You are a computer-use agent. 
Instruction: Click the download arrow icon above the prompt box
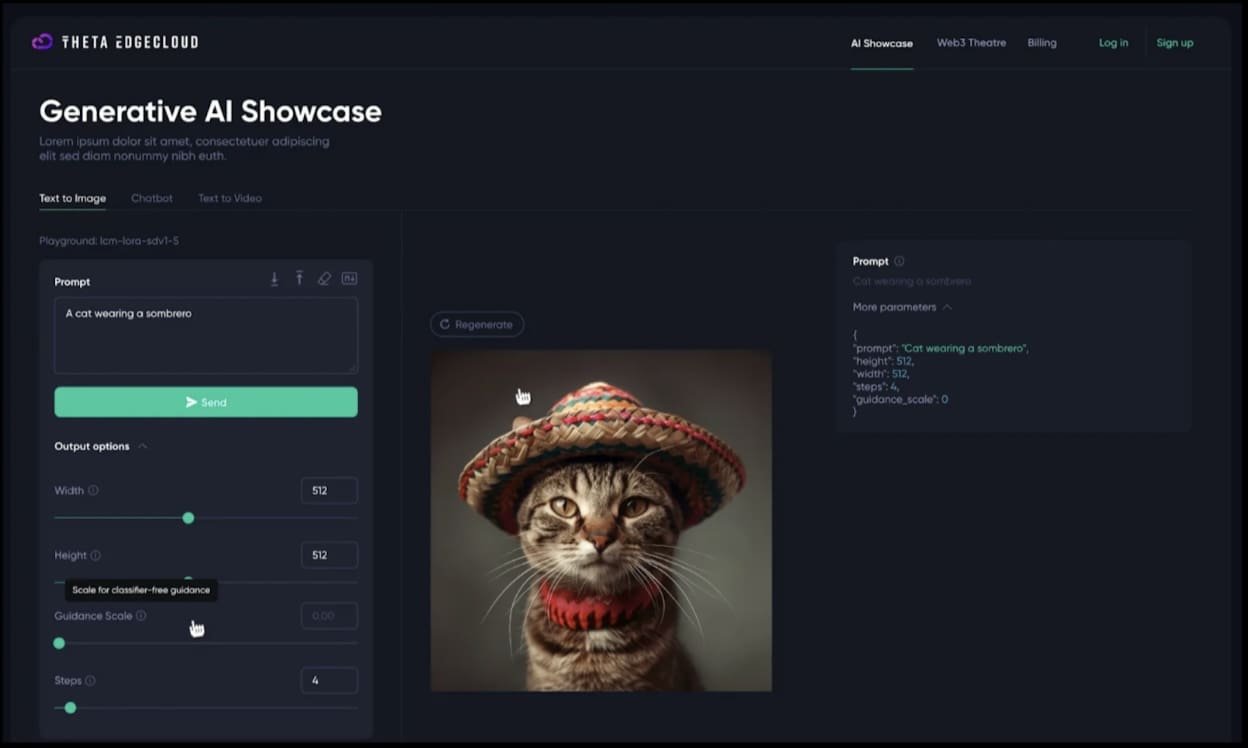click(274, 279)
